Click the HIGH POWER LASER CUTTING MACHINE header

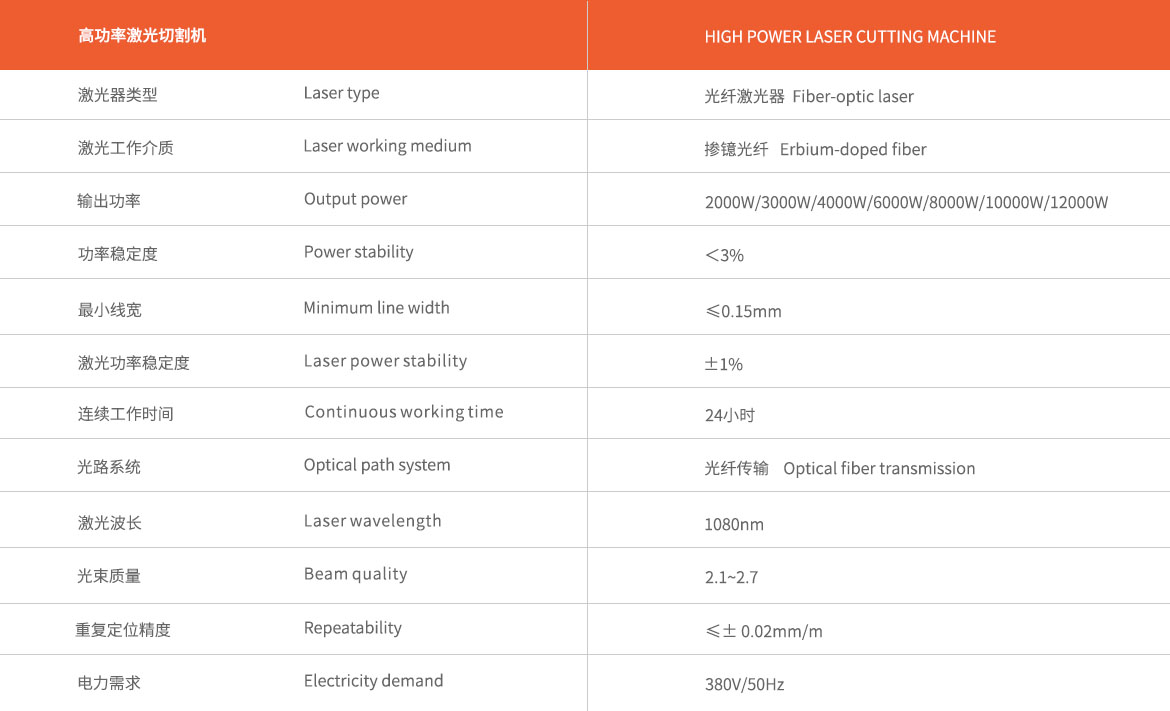pyautogui.click(x=850, y=37)
